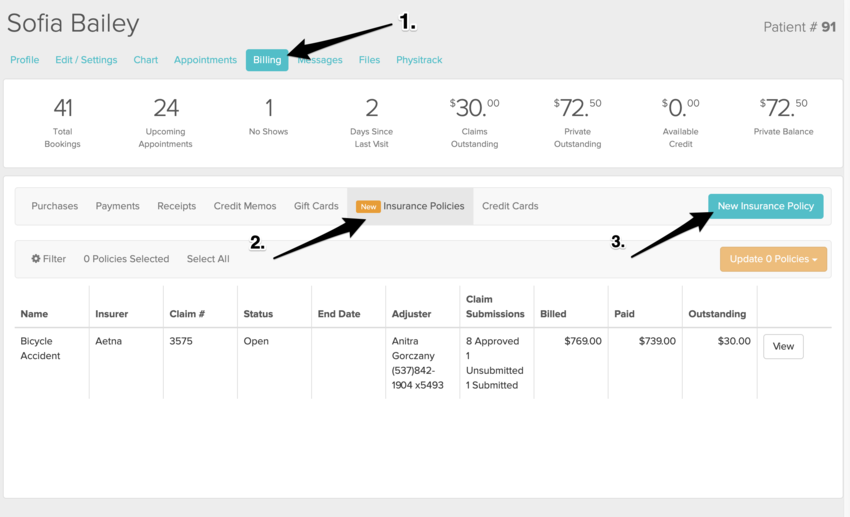The width and height of the screenshot is (850, 517).
Task: Show the Receipts sub-tab
Action: pyautogui.click(x=176, y=206)
